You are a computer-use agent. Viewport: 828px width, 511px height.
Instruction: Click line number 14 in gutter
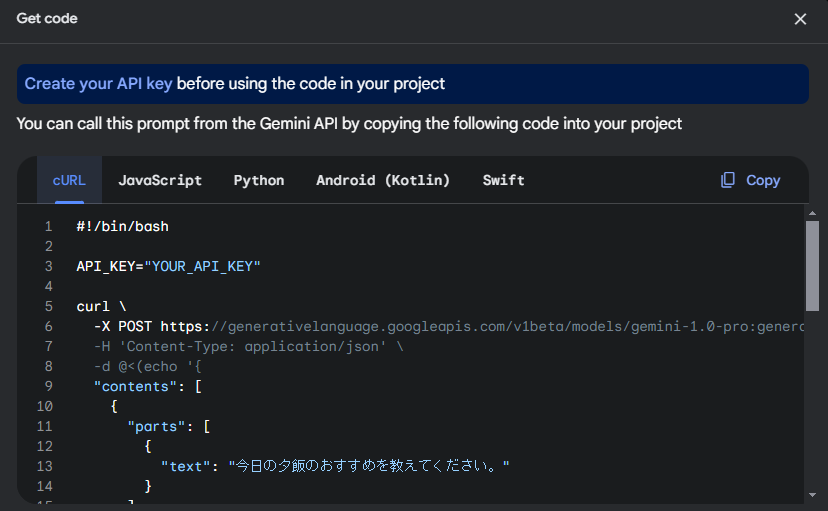pos(44,486)
